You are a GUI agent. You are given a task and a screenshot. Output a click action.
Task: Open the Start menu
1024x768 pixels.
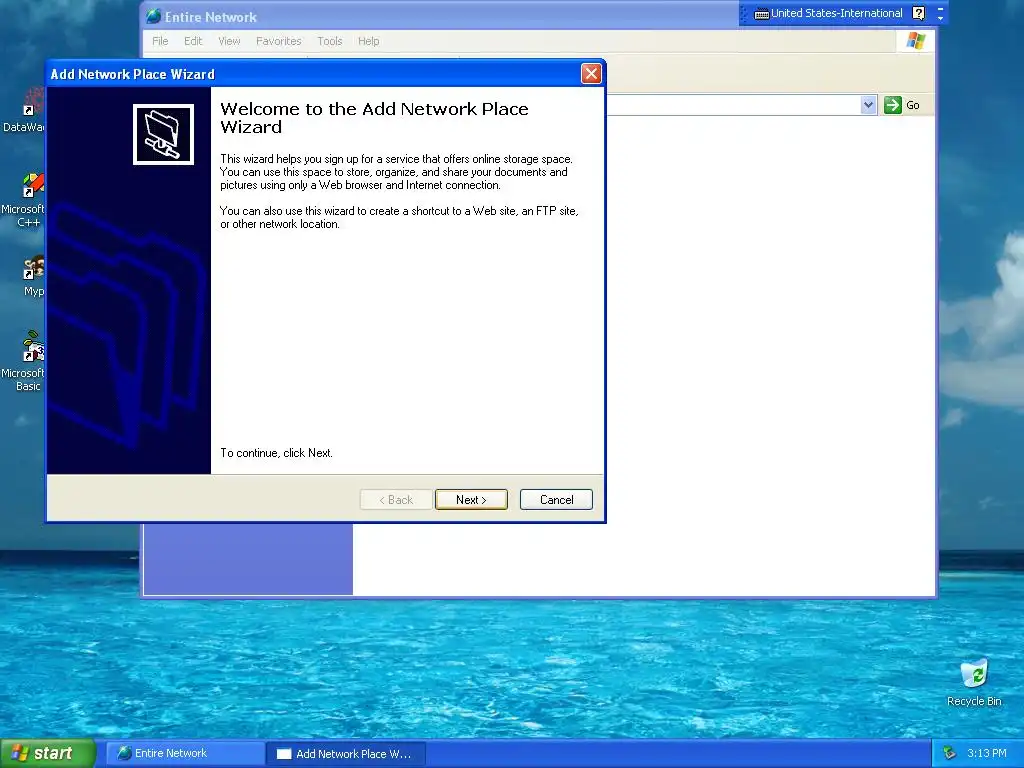(47, 753)
